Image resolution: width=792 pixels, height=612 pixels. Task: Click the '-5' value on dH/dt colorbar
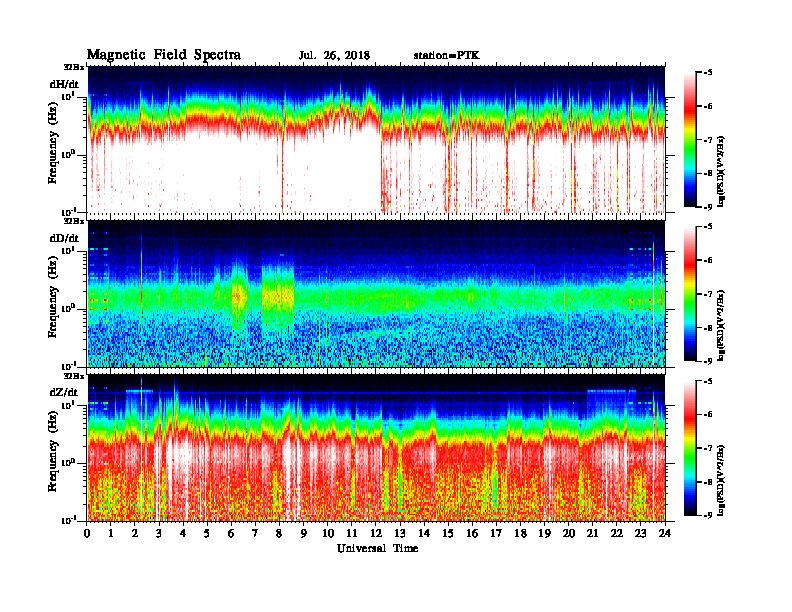(x=708, y=73)
